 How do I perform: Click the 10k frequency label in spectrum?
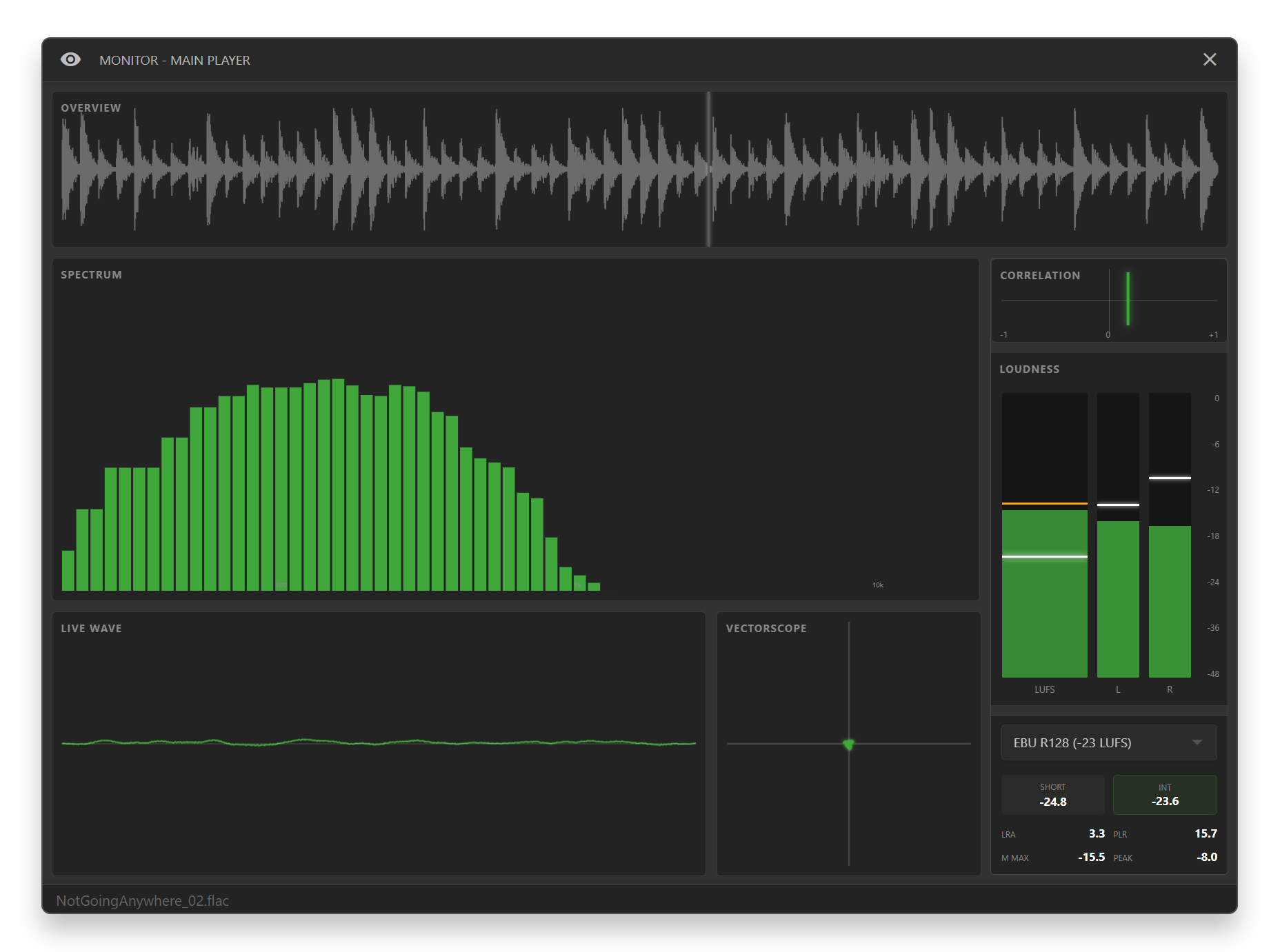pyautogui.click(x=878, y=585)
